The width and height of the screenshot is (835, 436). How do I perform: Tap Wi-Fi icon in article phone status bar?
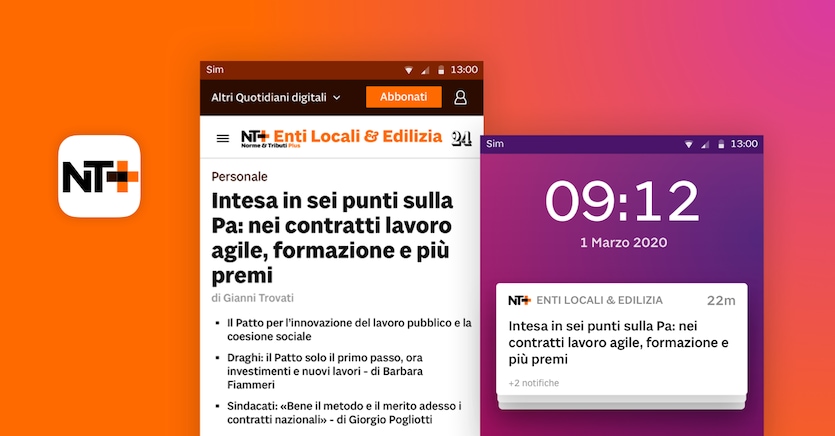click(x=408, y=70)
